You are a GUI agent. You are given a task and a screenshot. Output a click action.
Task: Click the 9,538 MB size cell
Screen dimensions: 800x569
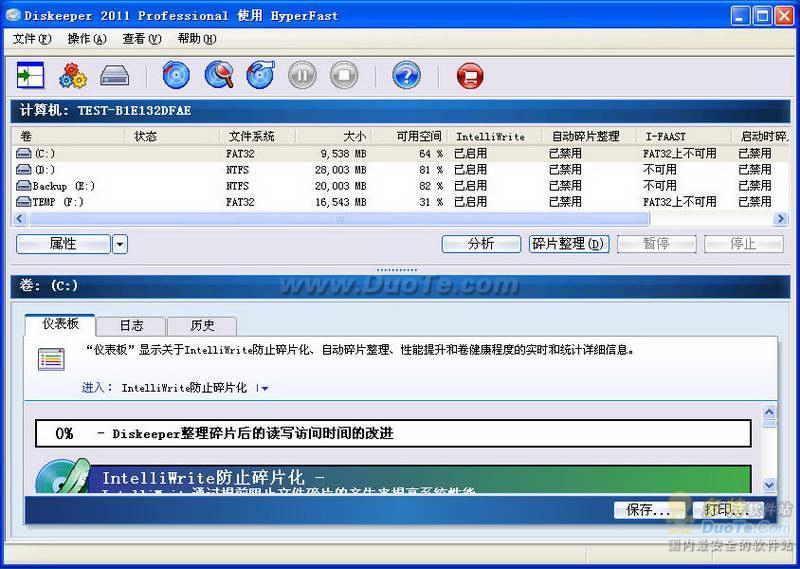tap(343, 154)
